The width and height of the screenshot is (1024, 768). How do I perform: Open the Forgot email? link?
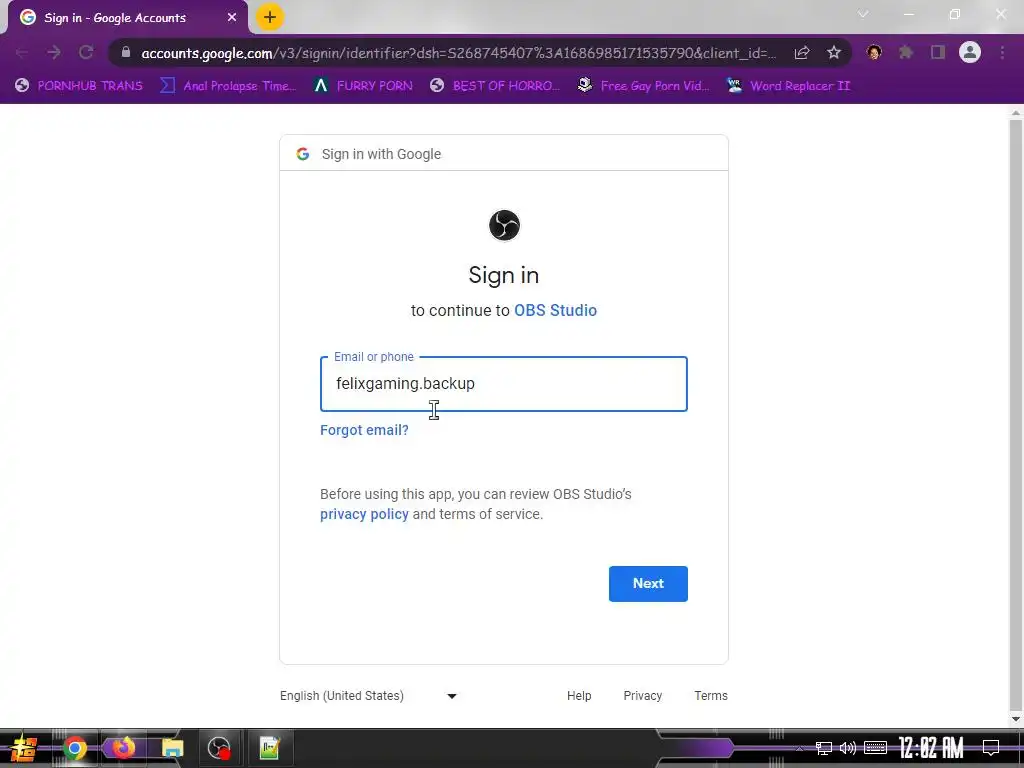(364, 430)
